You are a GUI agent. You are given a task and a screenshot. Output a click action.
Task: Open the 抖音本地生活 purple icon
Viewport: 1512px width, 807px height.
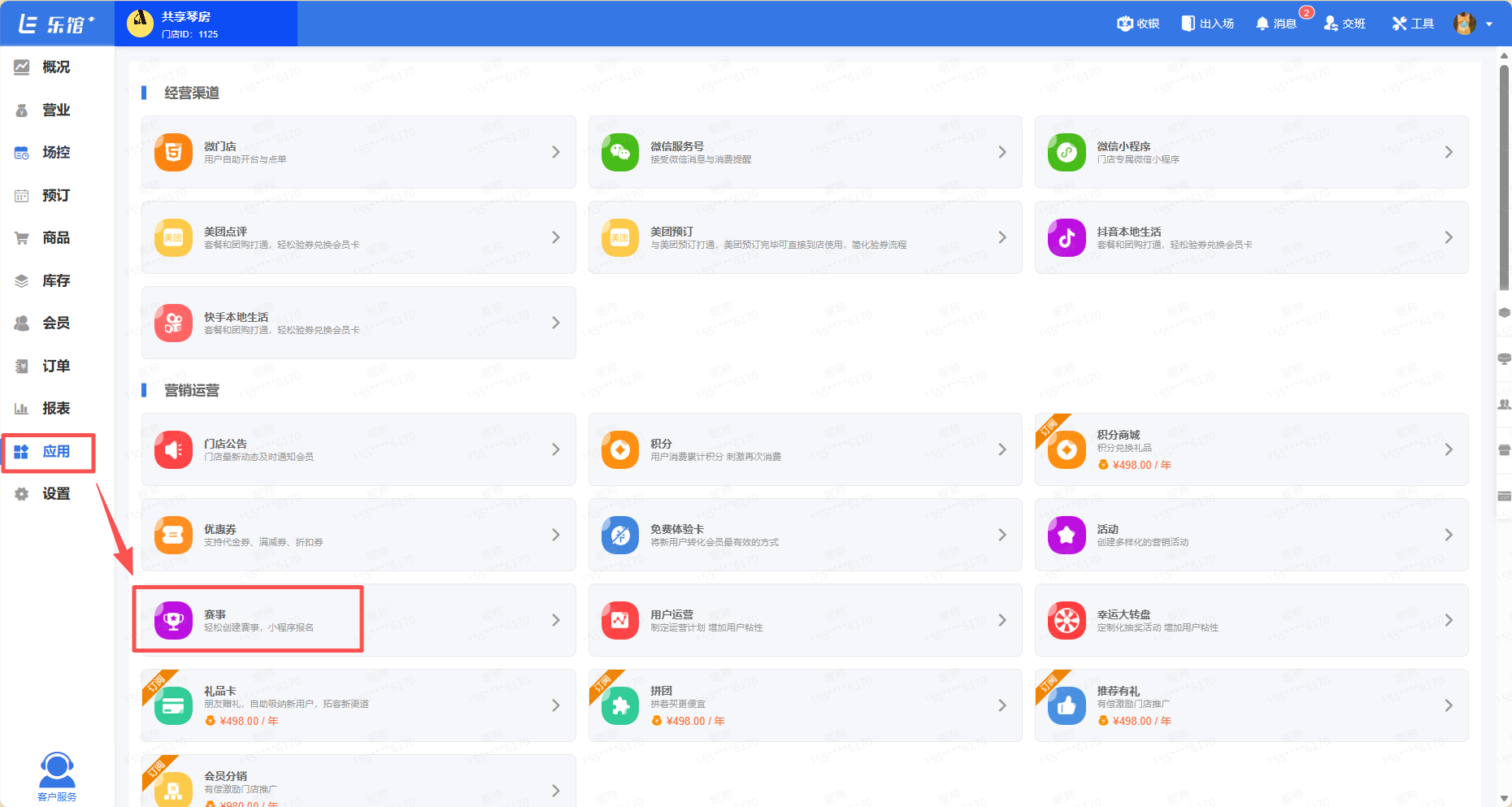[1067, 237]
